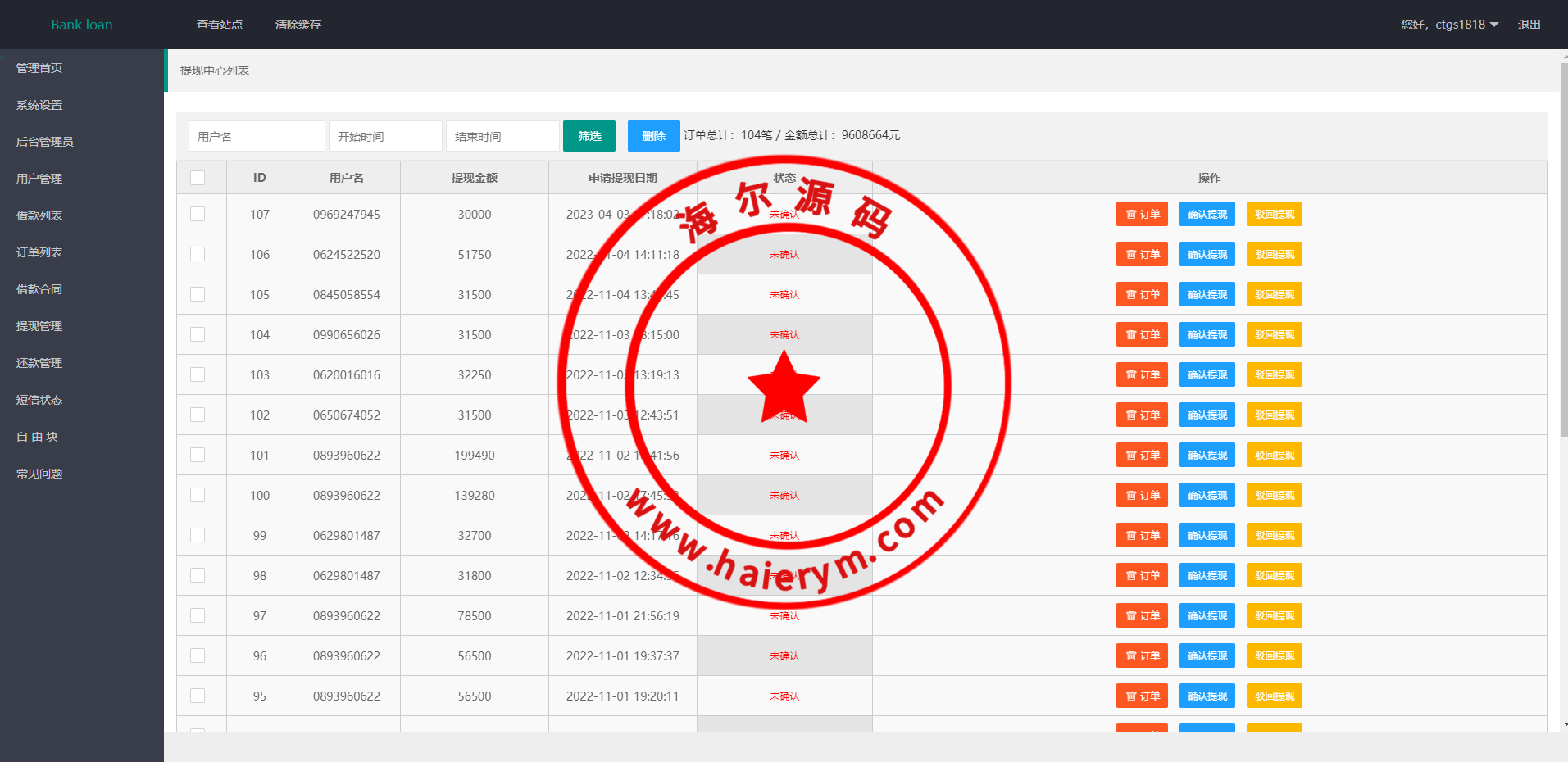The image size is (1568, 762).
Task: Click the green 筛选 filter button
Action: (x=589, y=136)
